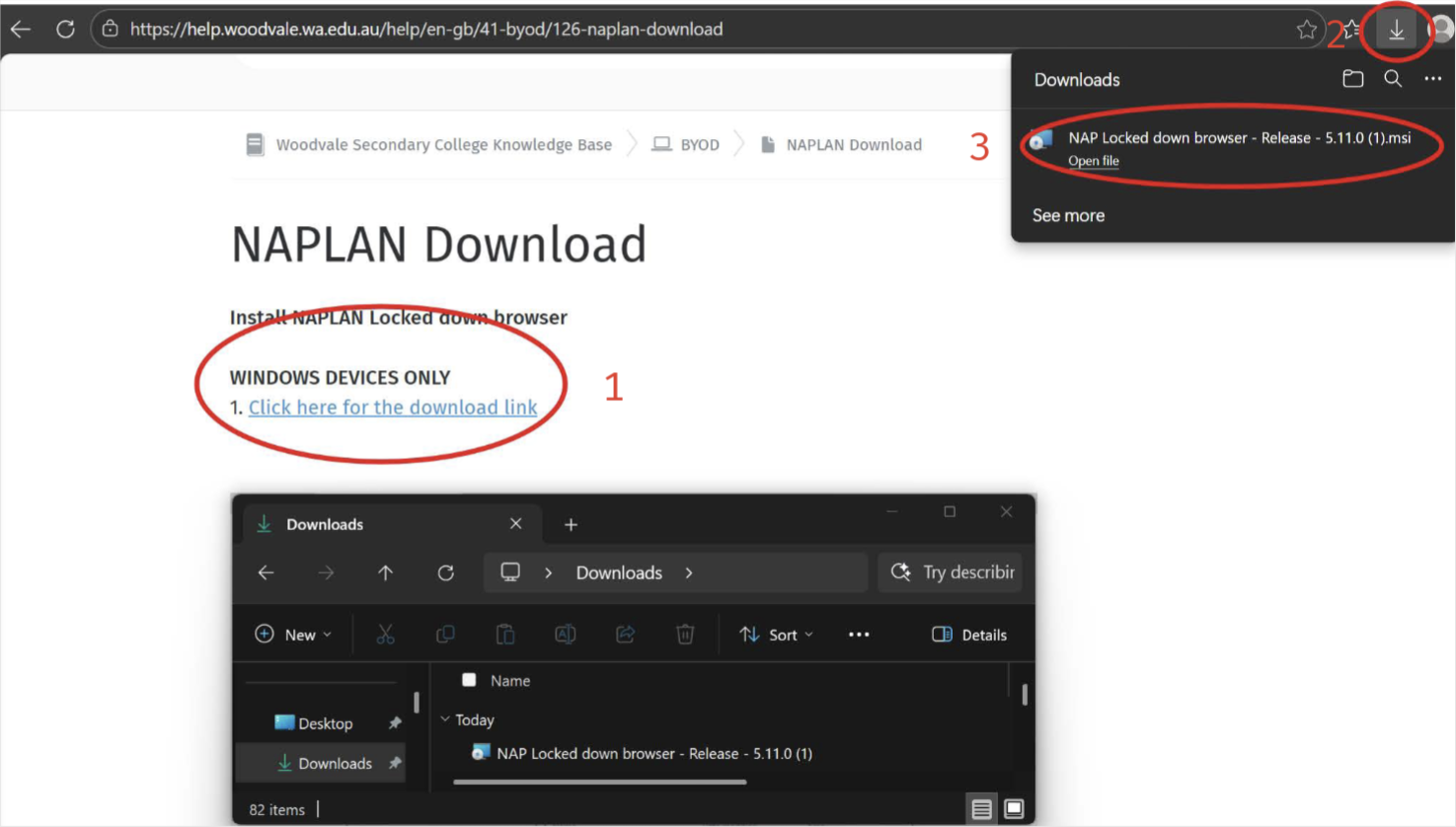The width and height of the screenshot is (1456, 827).
Task: Click the browser downloads arrow icon
Action: [1396, 30]
